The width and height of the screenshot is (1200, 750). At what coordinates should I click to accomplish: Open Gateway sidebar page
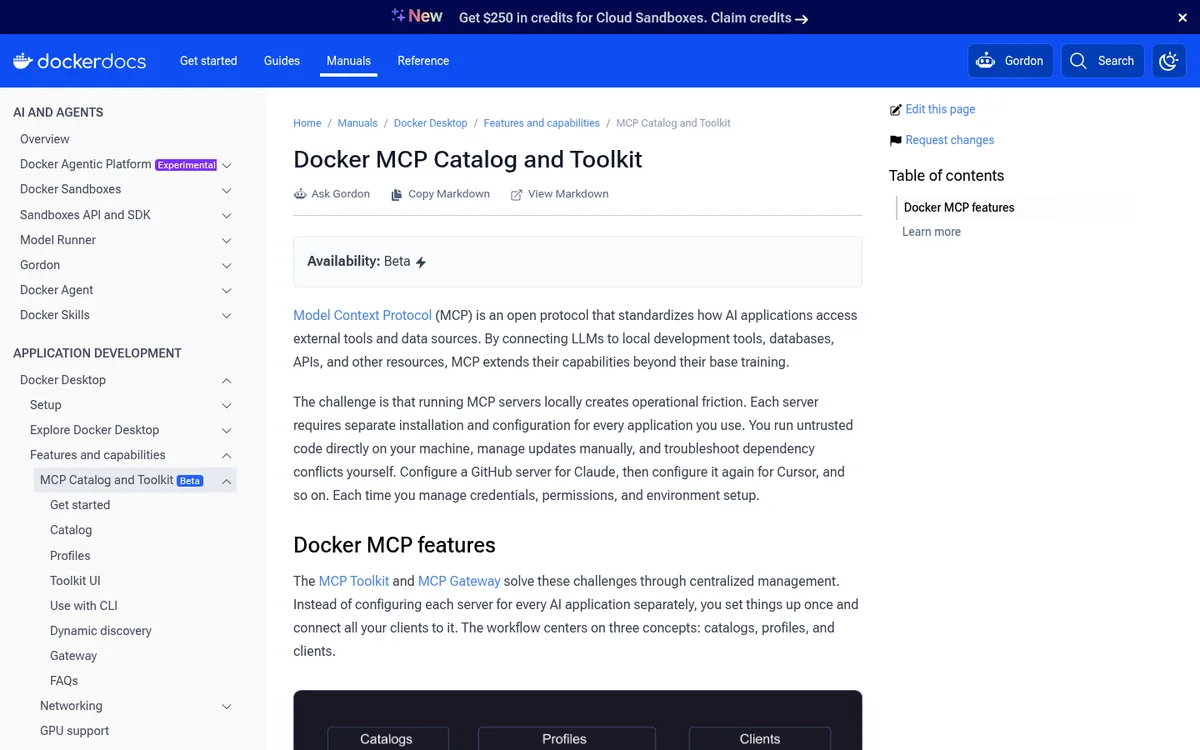click(74, 656)
